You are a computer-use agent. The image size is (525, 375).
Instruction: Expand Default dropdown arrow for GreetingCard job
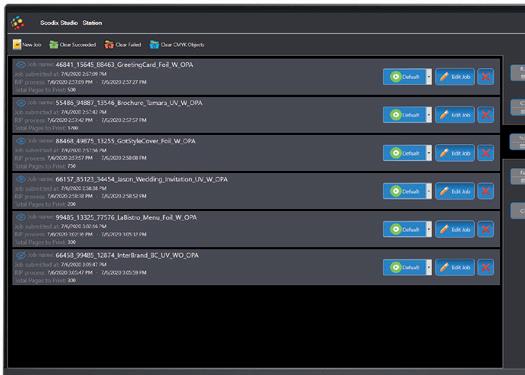click(x=429, y=77)
